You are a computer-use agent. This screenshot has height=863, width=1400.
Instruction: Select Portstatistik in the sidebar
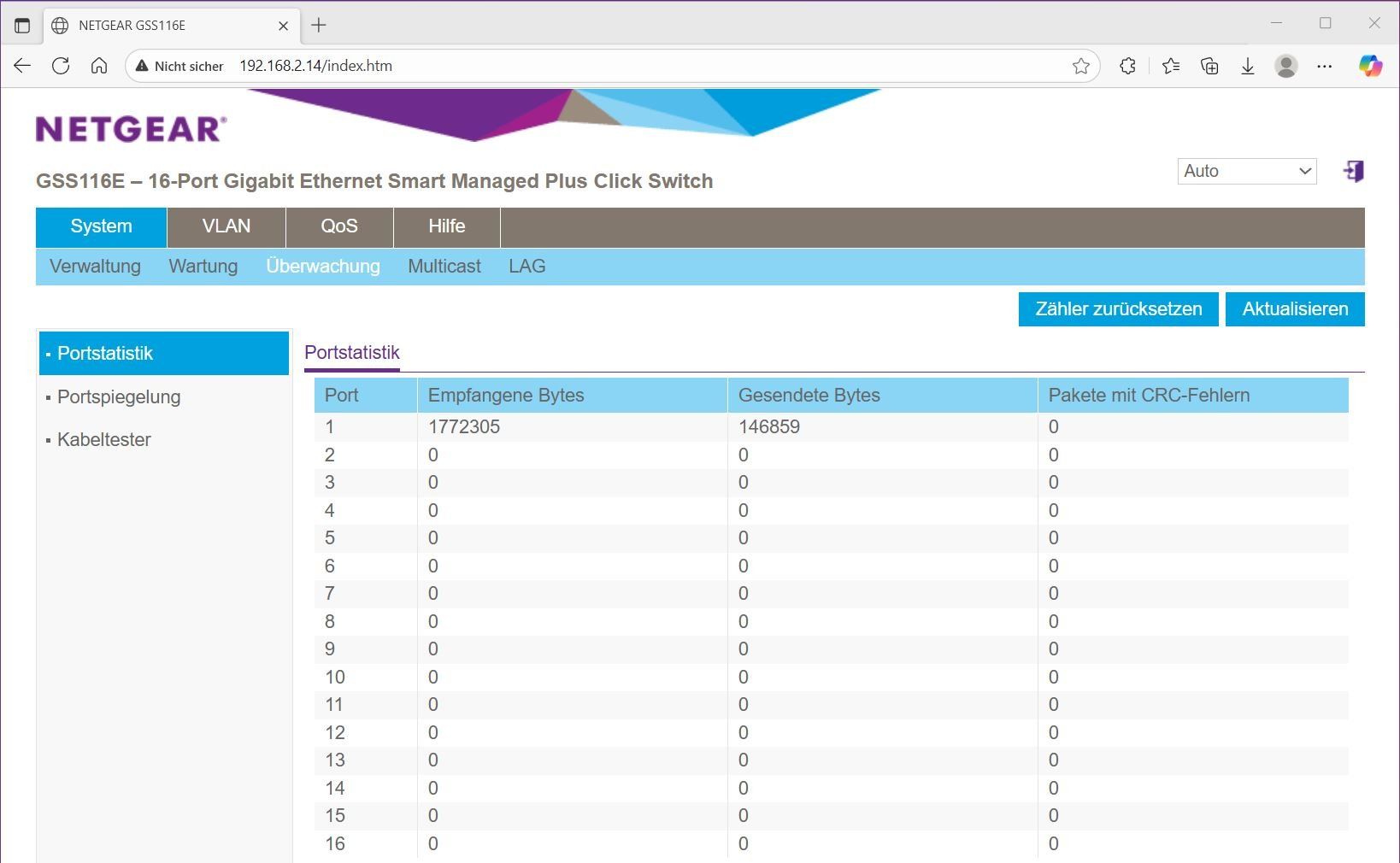click(164, 354)
